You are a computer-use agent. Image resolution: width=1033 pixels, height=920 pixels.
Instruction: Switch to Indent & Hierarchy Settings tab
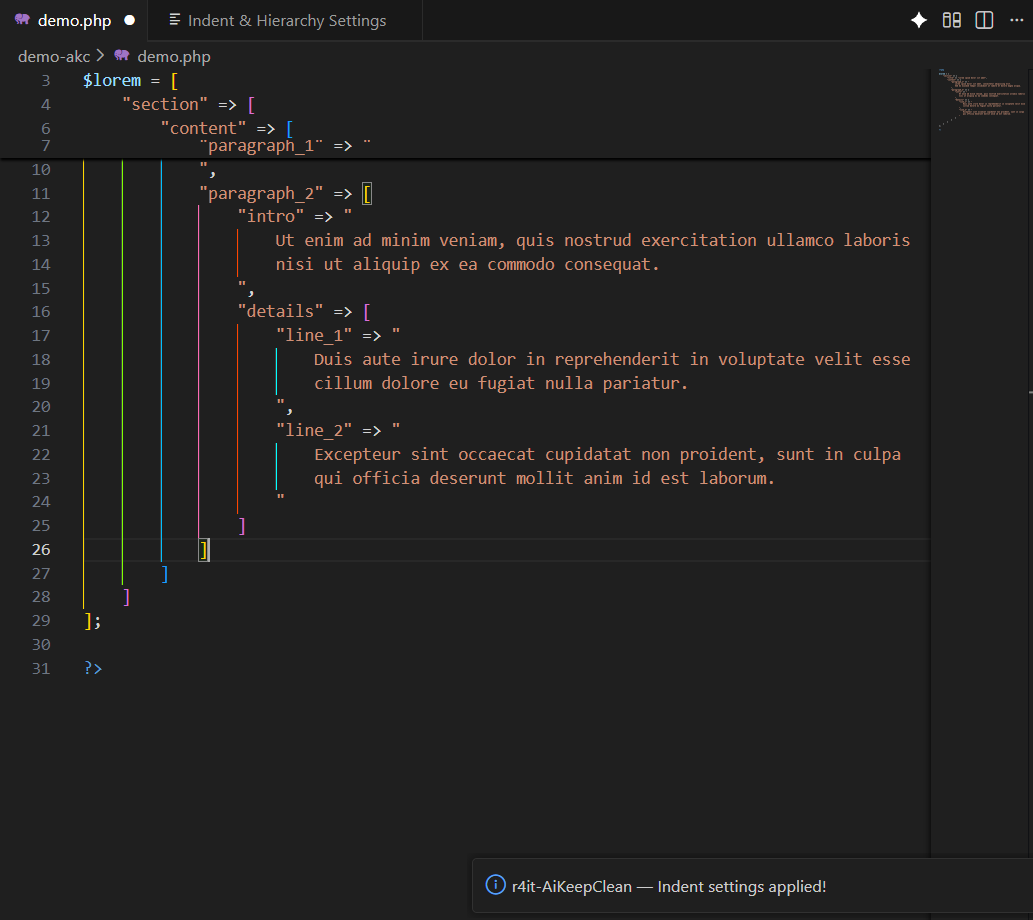(x=283, y=19)
